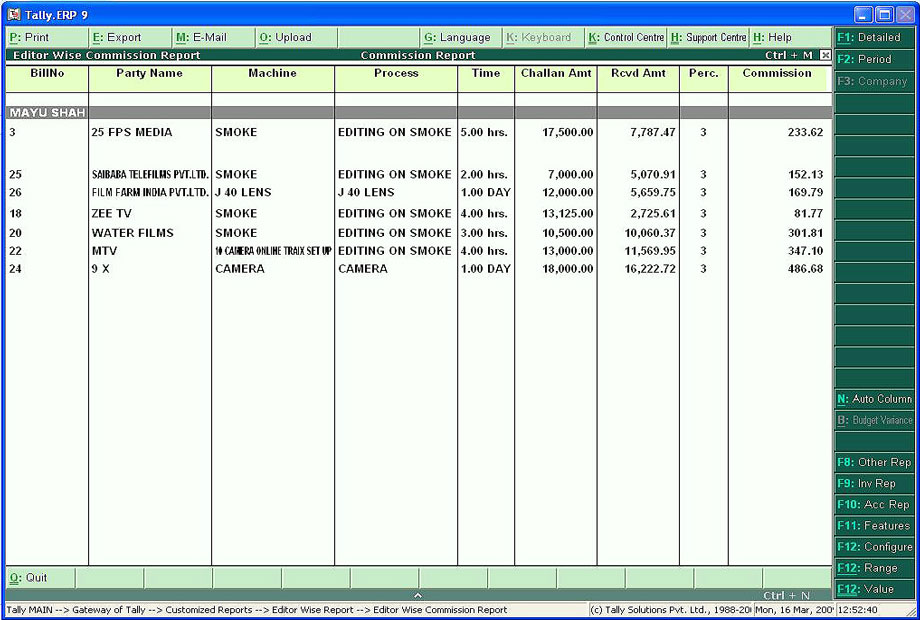Click the 486.68 commission value
This screenshot has width=920, height=620.
[806, 269]
